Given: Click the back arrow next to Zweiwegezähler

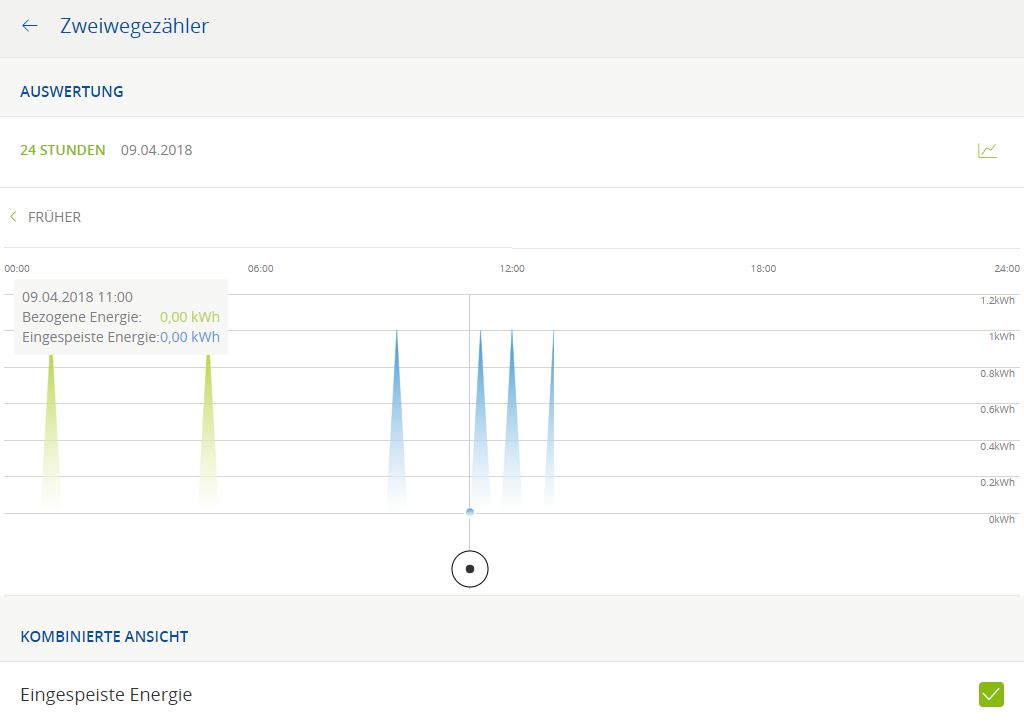Looking at the screenshot, I should click(x=30, y=26).
